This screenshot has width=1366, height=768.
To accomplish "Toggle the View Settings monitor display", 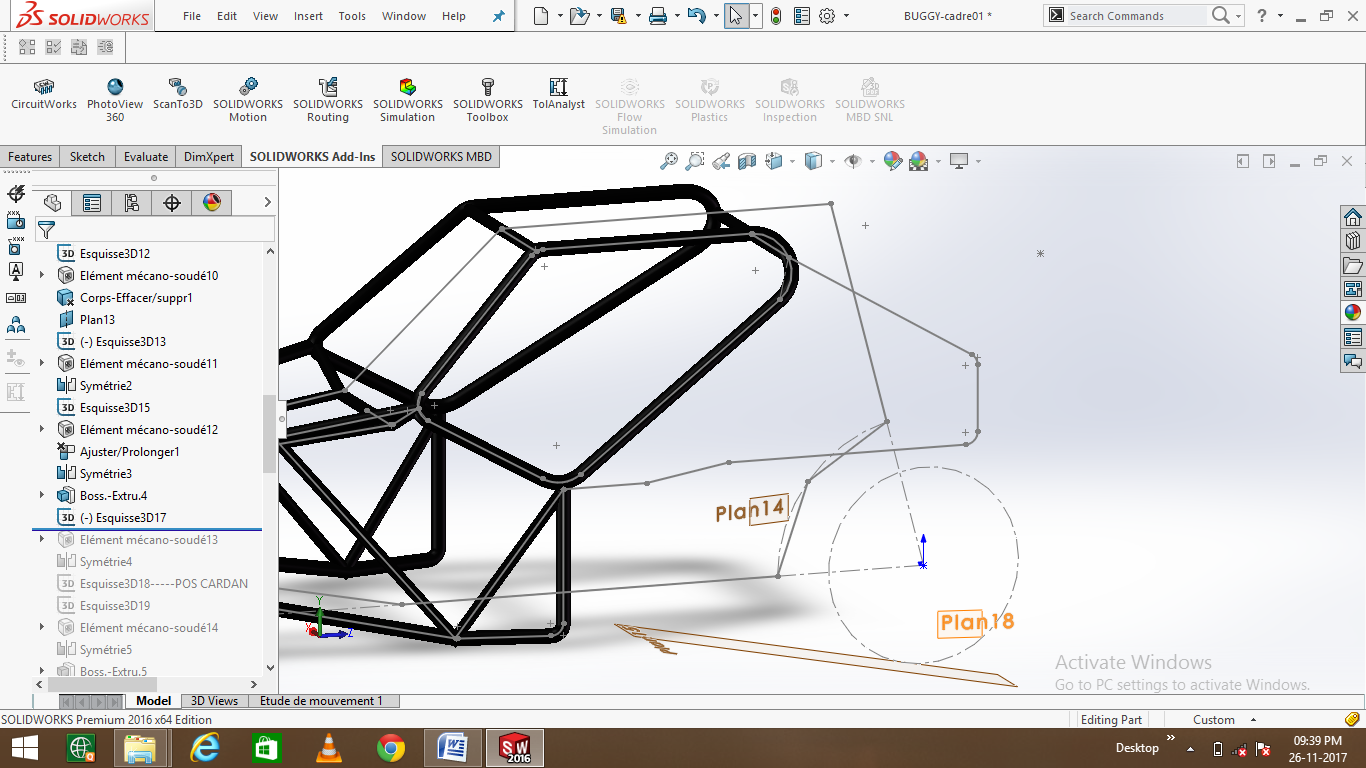I will coord(960,161).
